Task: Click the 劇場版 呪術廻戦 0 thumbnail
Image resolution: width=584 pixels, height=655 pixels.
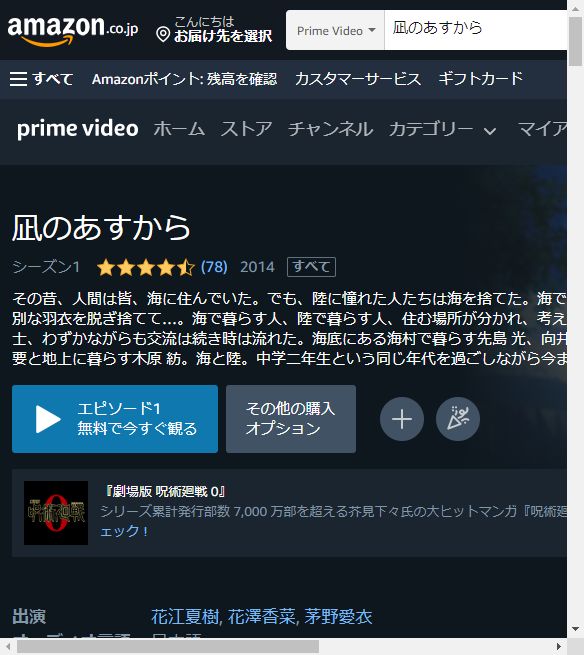Action: 56,513
